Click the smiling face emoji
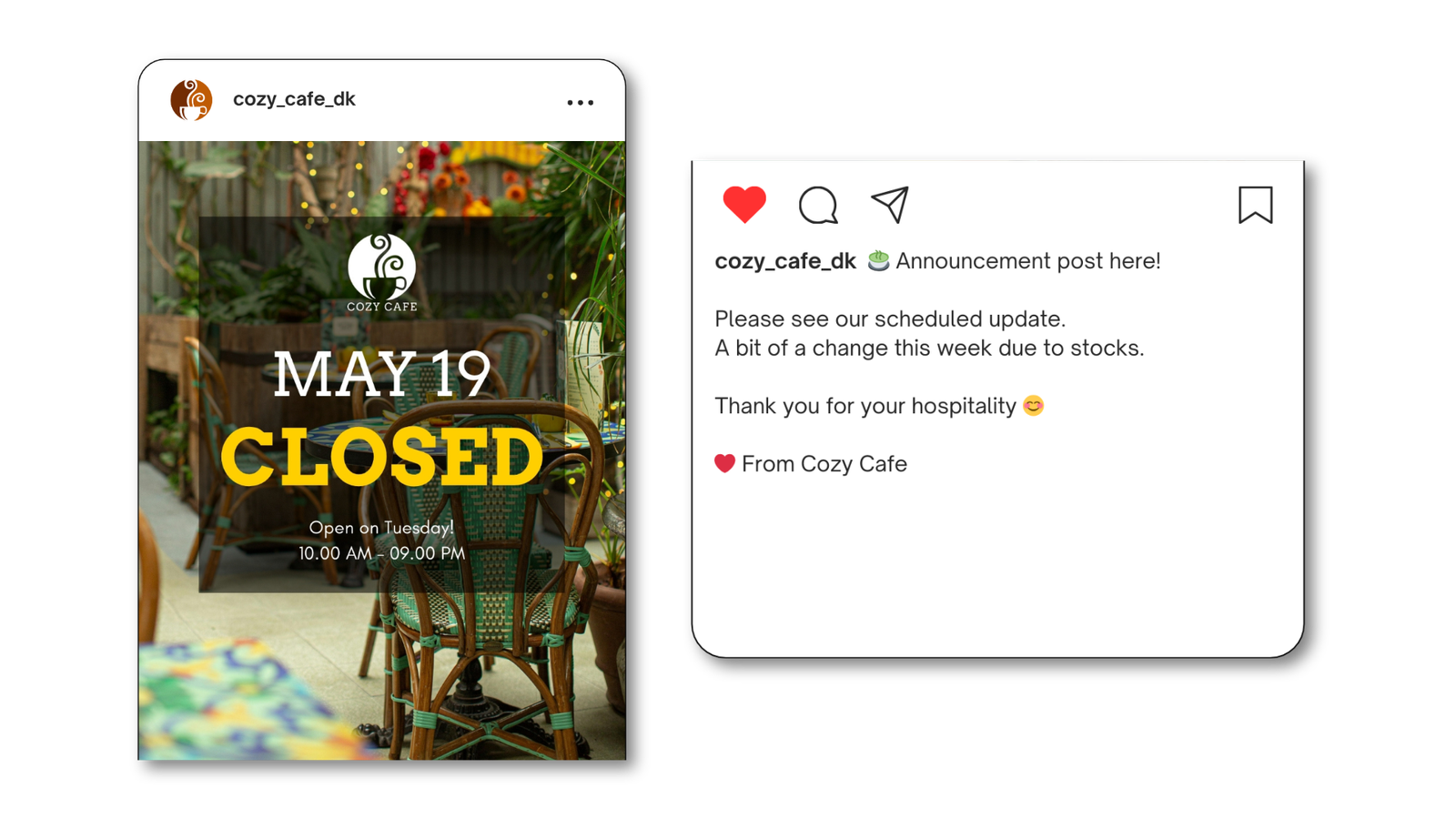Image resolution: width=1456 pixels, height=819 pixels. point(1034,405)
